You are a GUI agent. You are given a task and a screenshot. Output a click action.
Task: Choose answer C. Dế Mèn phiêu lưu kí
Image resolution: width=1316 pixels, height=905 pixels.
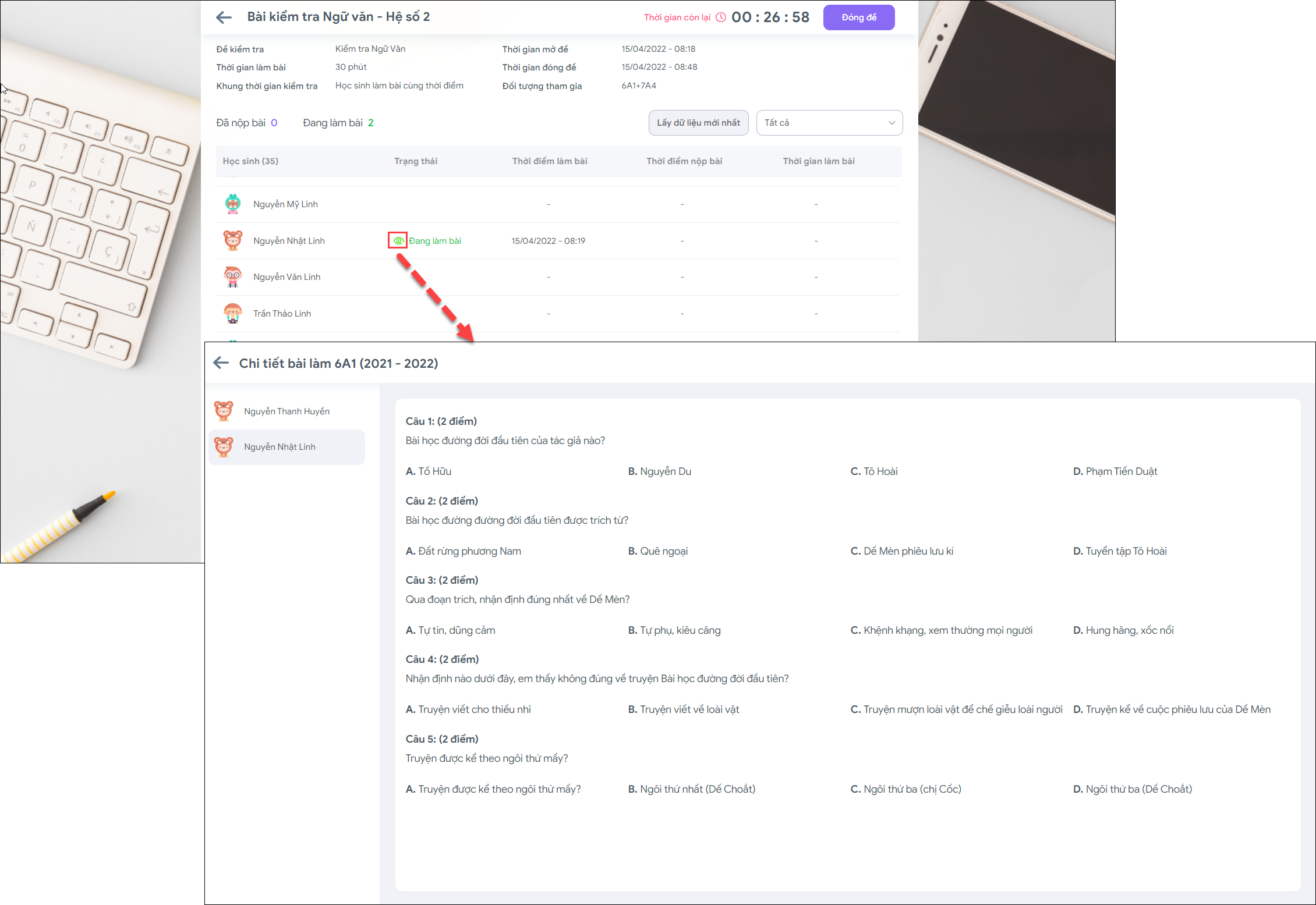[902, 551]
